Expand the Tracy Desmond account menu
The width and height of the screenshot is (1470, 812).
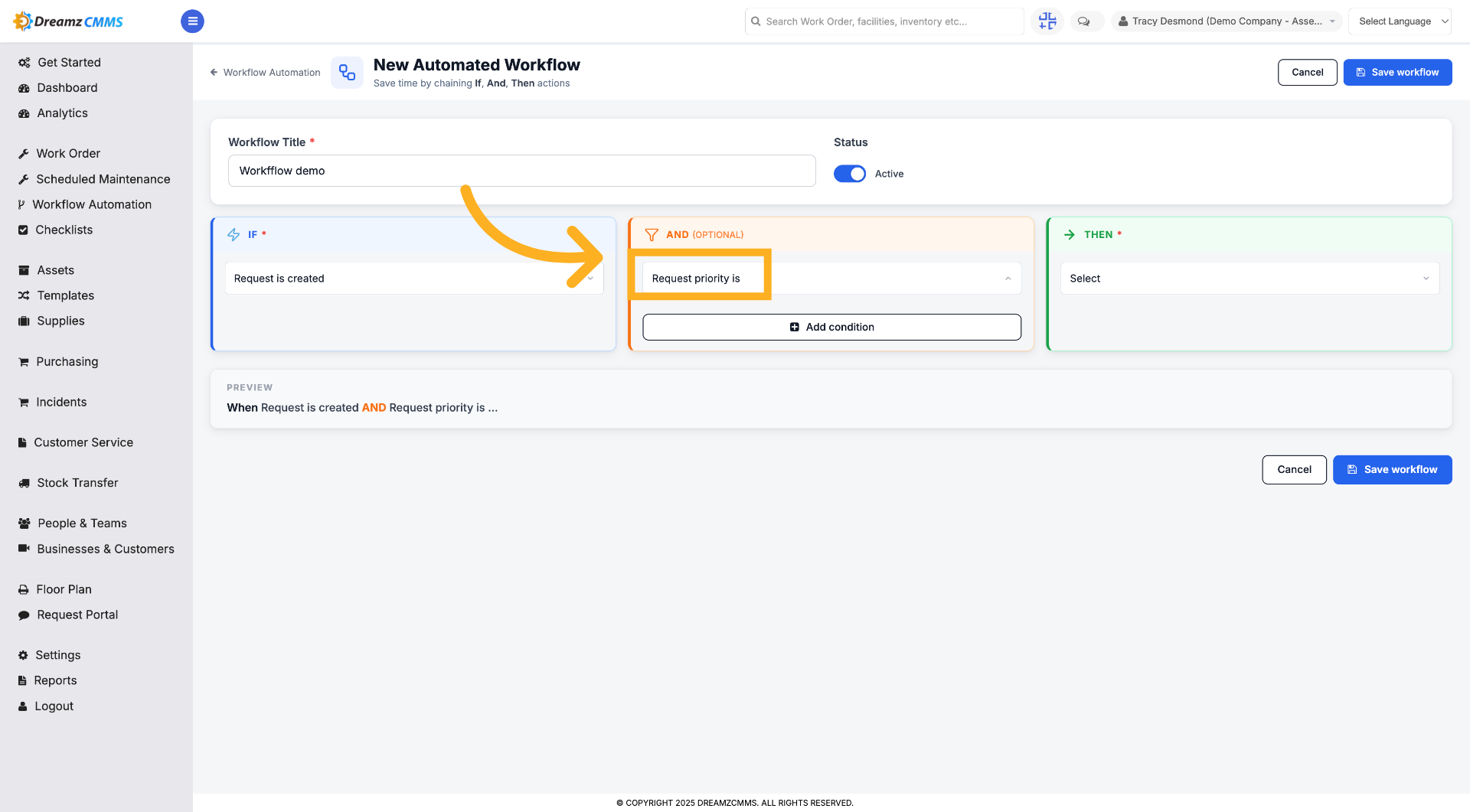[x=1227, y=21]
